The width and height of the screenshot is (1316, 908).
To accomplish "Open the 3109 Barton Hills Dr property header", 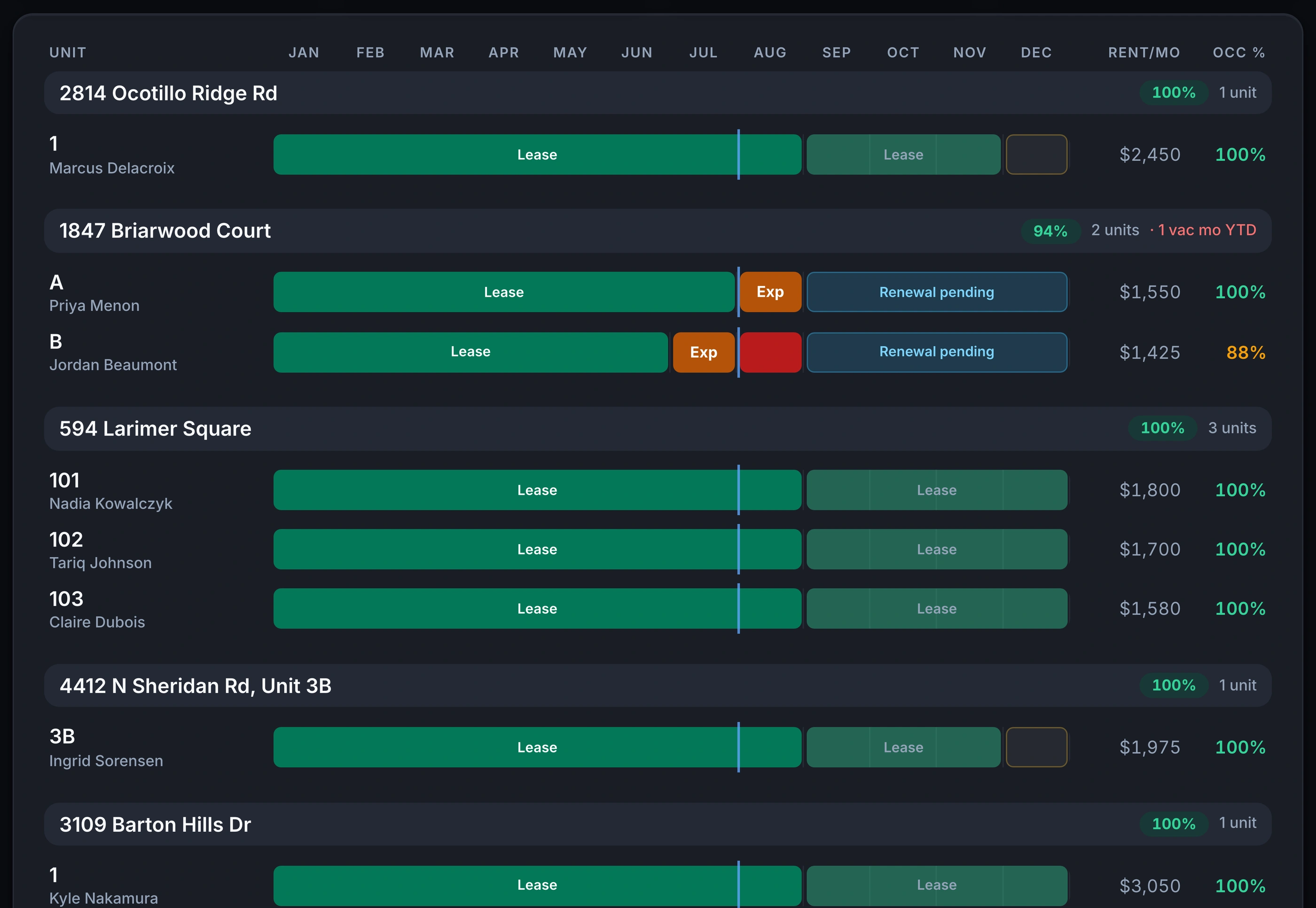I will click(x=658, y=824).
